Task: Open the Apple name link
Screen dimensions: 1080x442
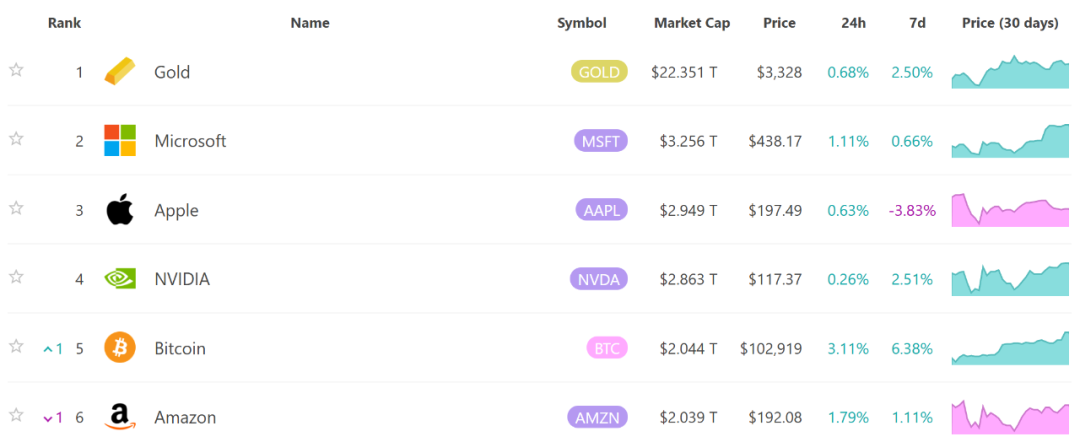Action: coord(176,210)
